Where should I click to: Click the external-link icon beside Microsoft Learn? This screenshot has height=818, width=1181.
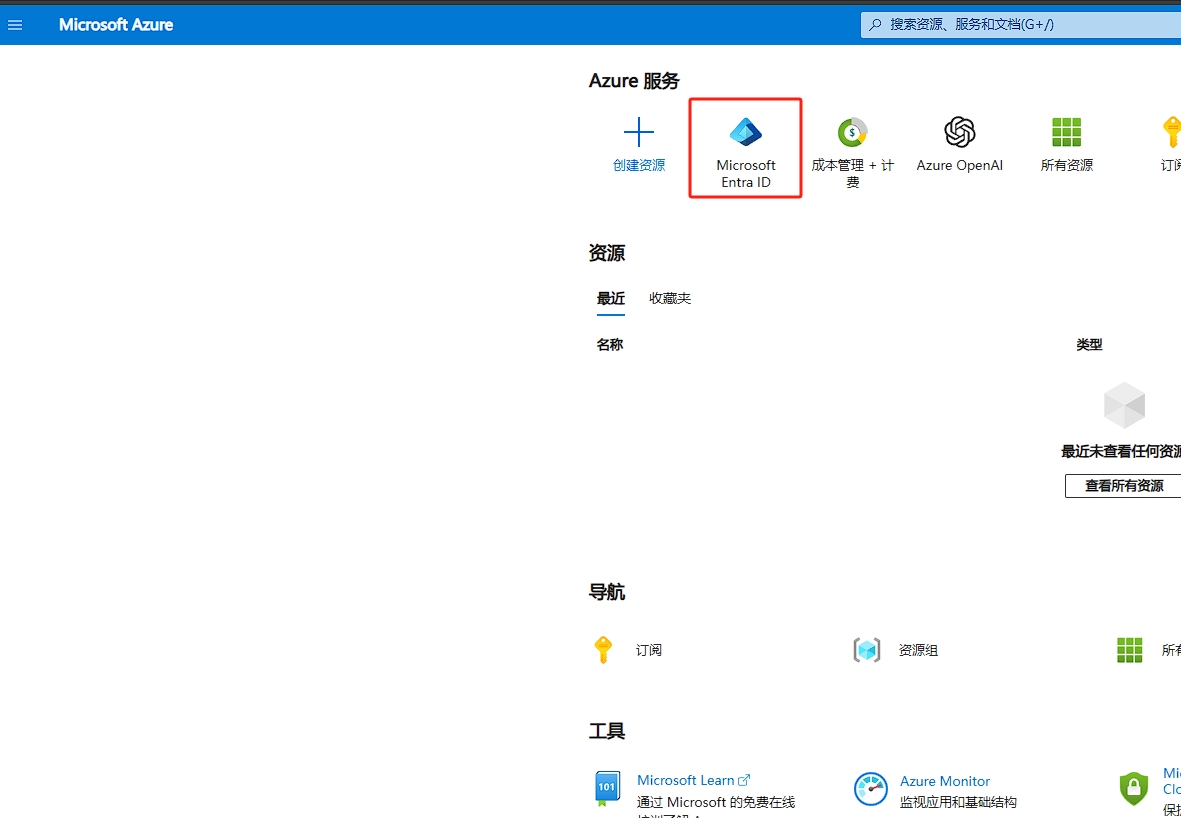click(x=744, y=780)
